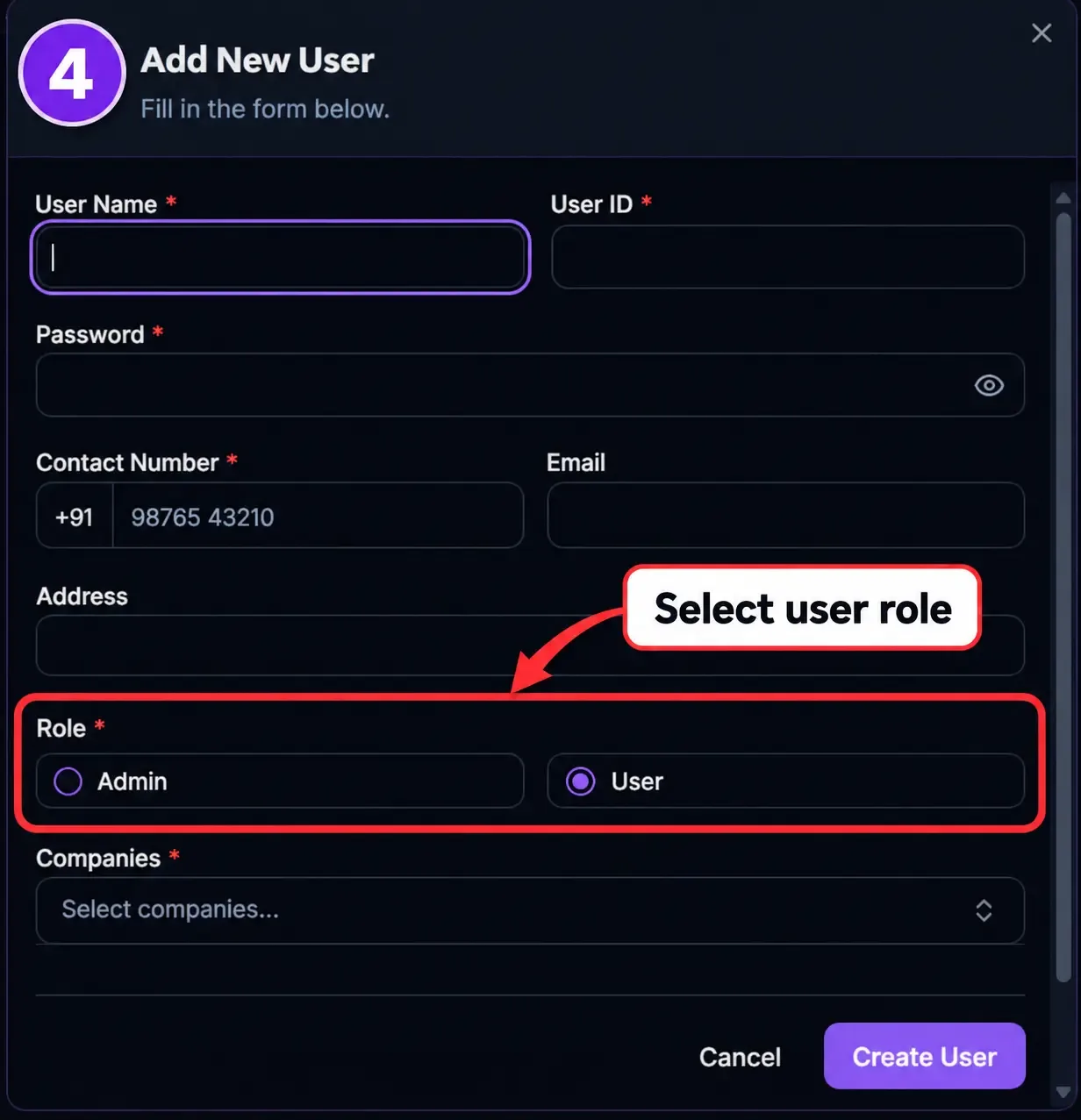Click the up-down chevron in Companies field
The width and height of the screenshot is (1081, 1120).
pyautogui.click(x=984, y=910)
